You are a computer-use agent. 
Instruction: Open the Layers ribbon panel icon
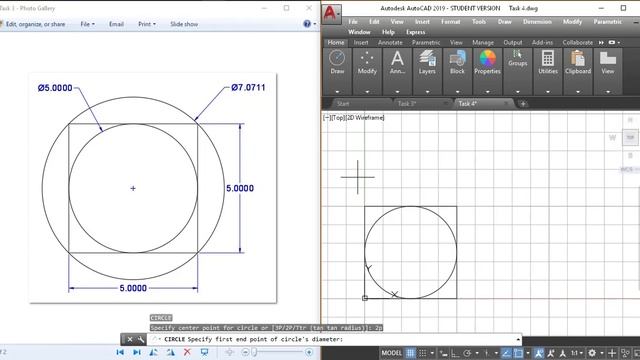(x=427, y=58)
